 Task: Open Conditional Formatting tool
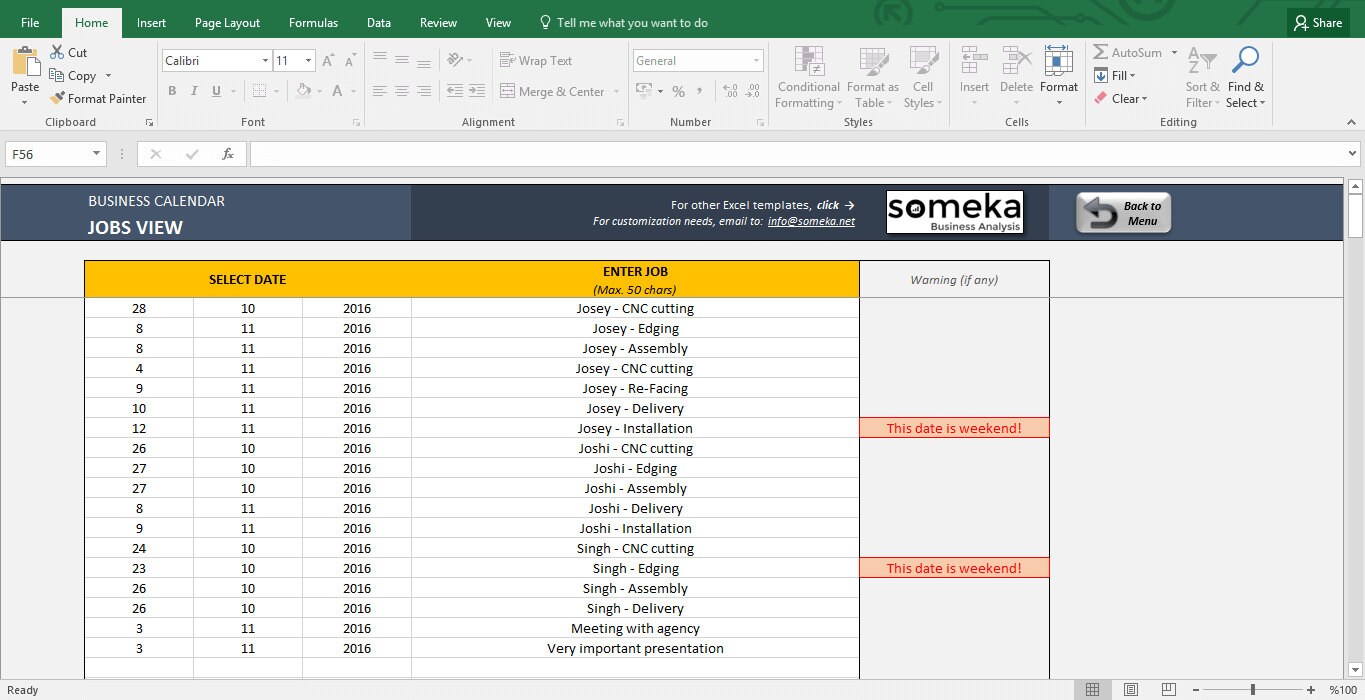click(807, 77)
